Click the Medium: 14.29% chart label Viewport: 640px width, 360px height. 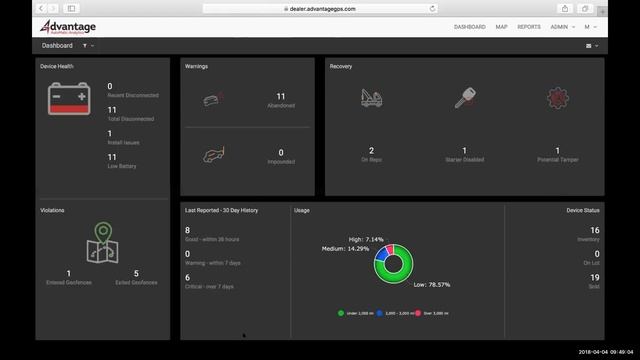(345, 249)
